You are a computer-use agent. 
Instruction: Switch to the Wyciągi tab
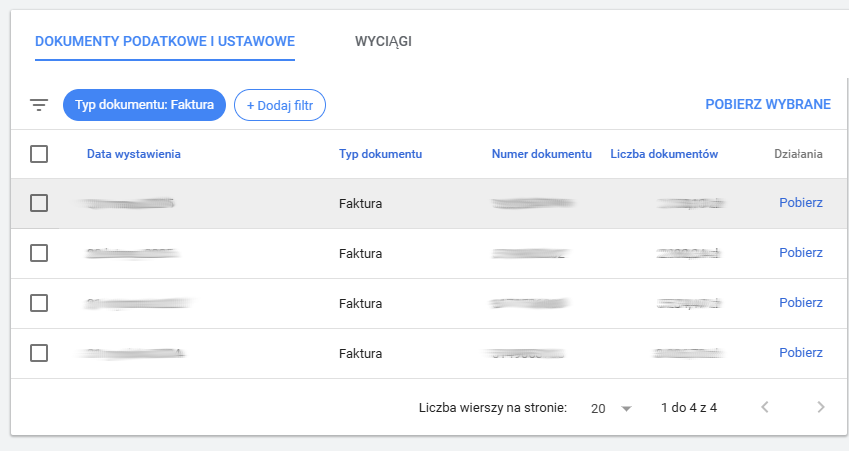coord(383,42)
